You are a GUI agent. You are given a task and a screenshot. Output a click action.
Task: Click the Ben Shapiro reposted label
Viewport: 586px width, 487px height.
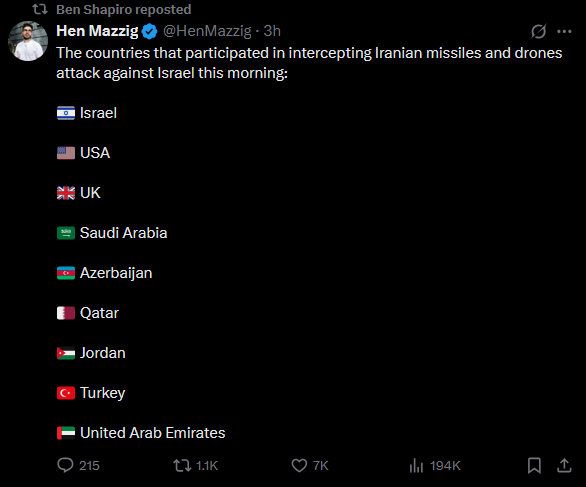[x=124, y=9]
